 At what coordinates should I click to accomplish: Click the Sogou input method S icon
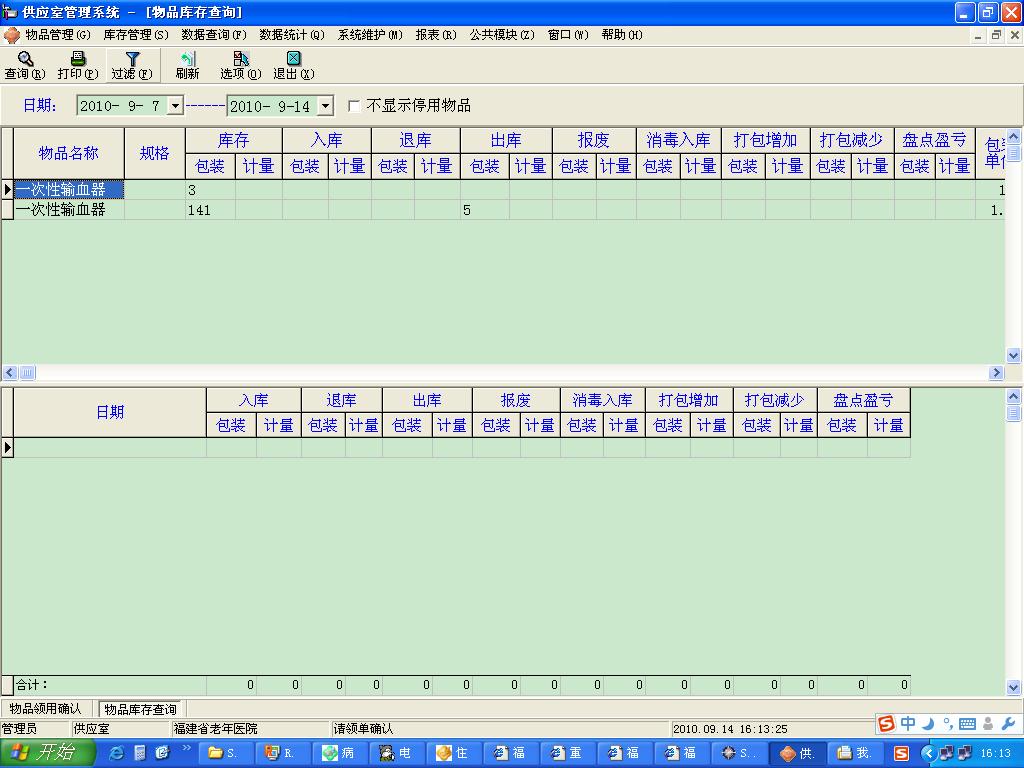(886, 724)
